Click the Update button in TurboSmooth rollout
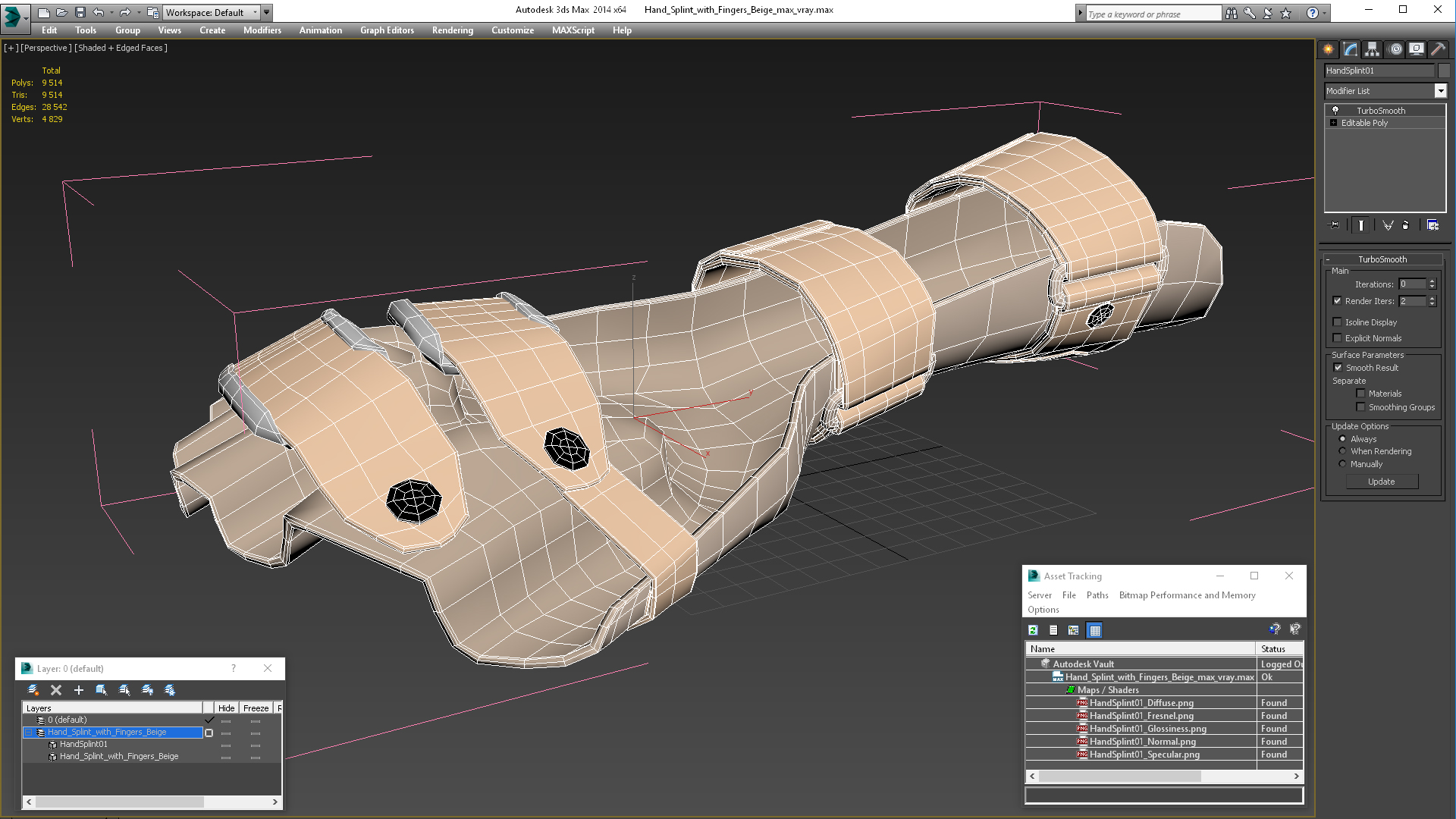This screenshot has height=819, width=1456. (x=1381, y=482)
